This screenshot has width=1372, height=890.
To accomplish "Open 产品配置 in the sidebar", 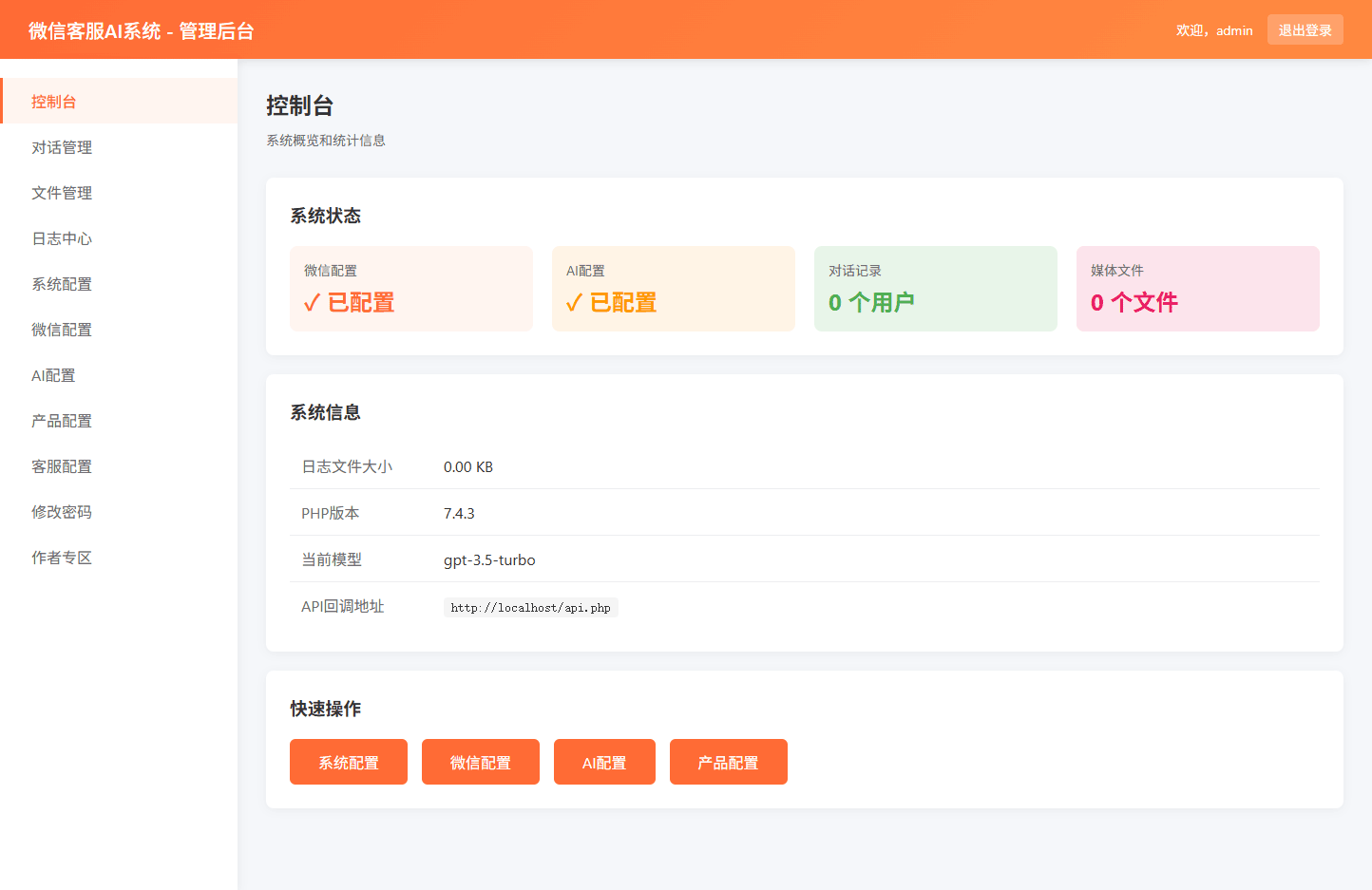I will pos(62,421).
